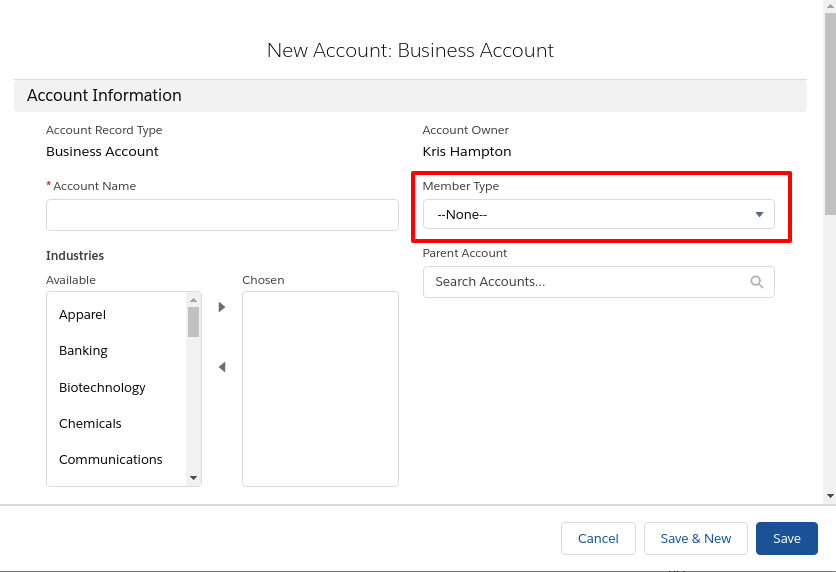The height and width of the screenshot is (572, 836).
Task: Move selected industry to Chosen list arrow
Action: point(222,307)
